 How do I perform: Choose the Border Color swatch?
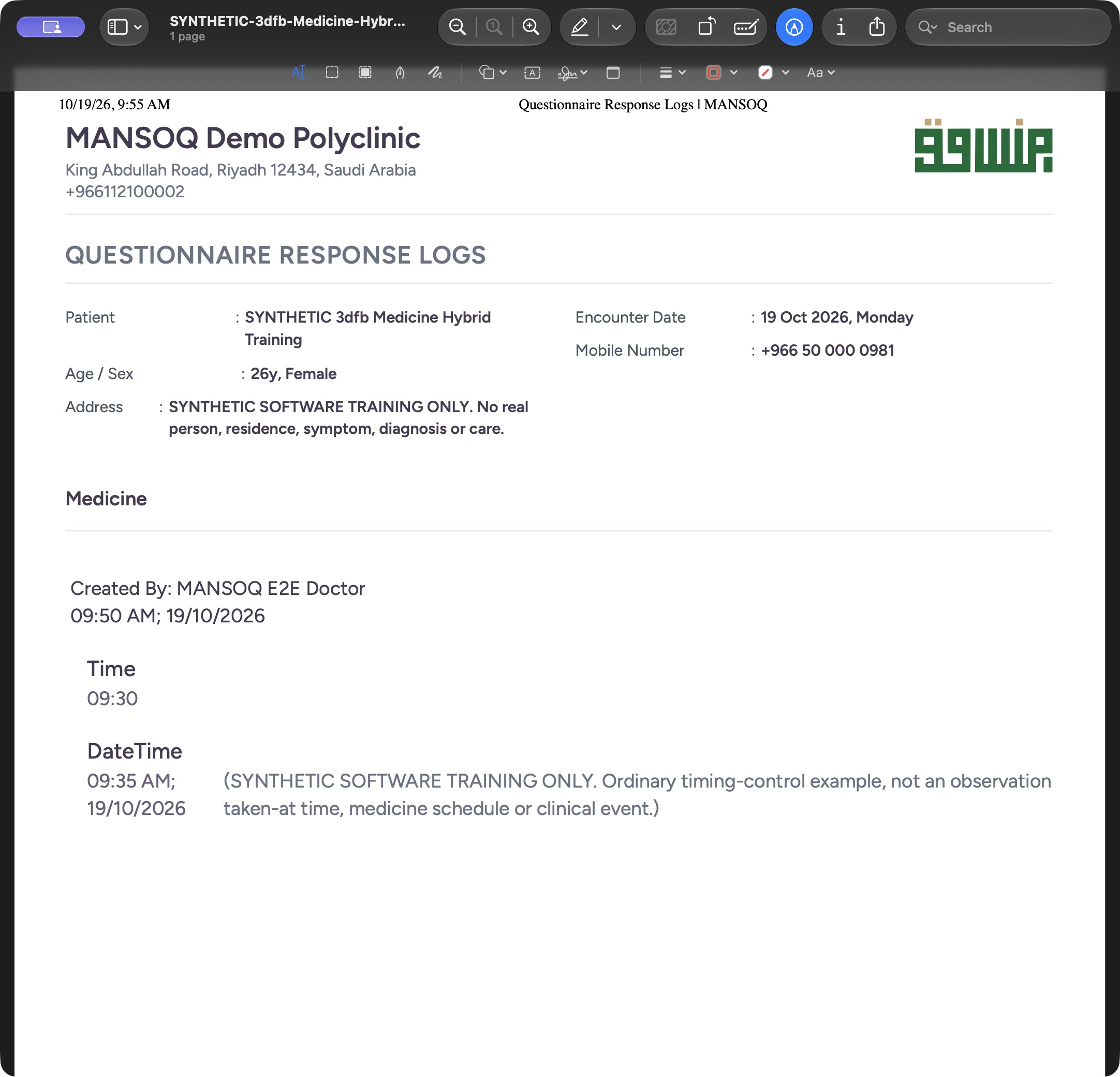point(713,72)
